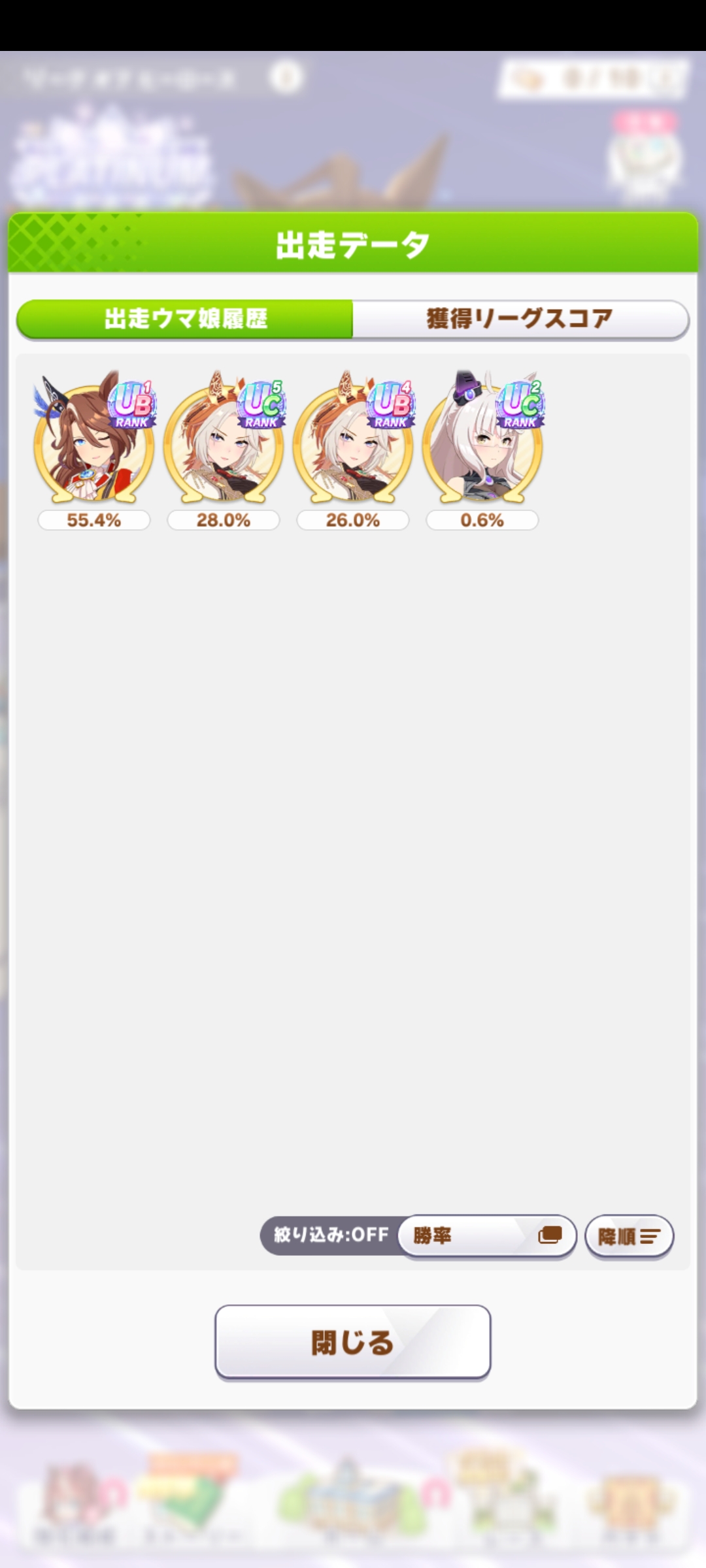Toggle the 絞り込み:OFF filter
706x1568 pixels.
pos(331,1235)
